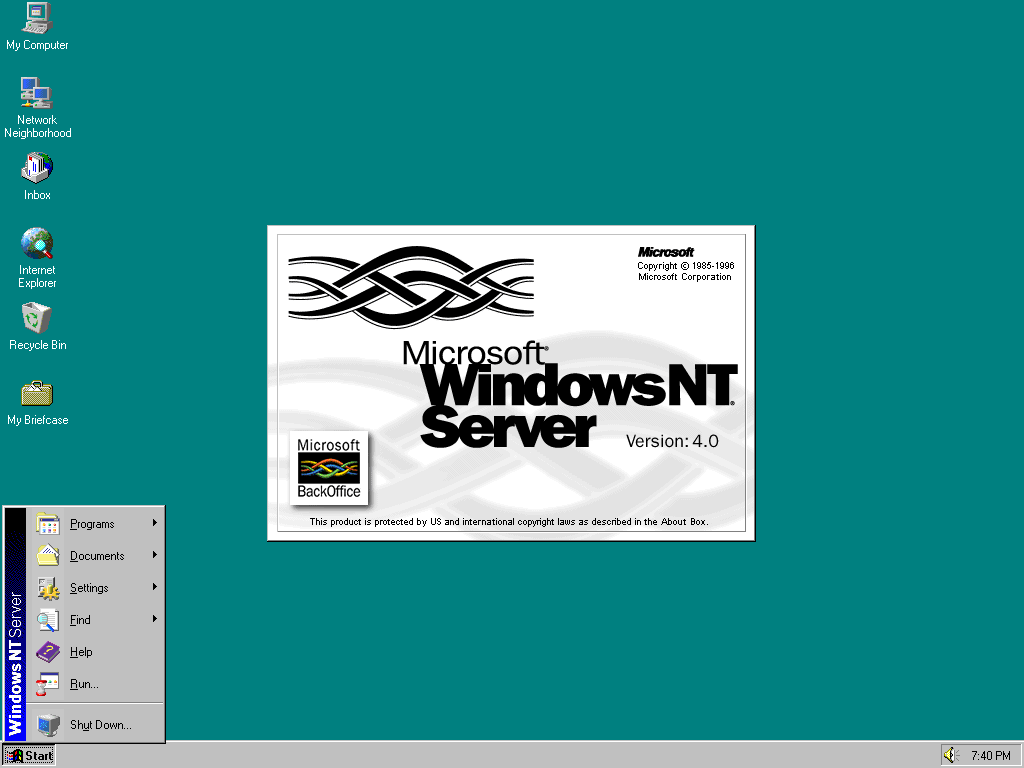Click the Start button on the taskbar

(x=29, y=756)
